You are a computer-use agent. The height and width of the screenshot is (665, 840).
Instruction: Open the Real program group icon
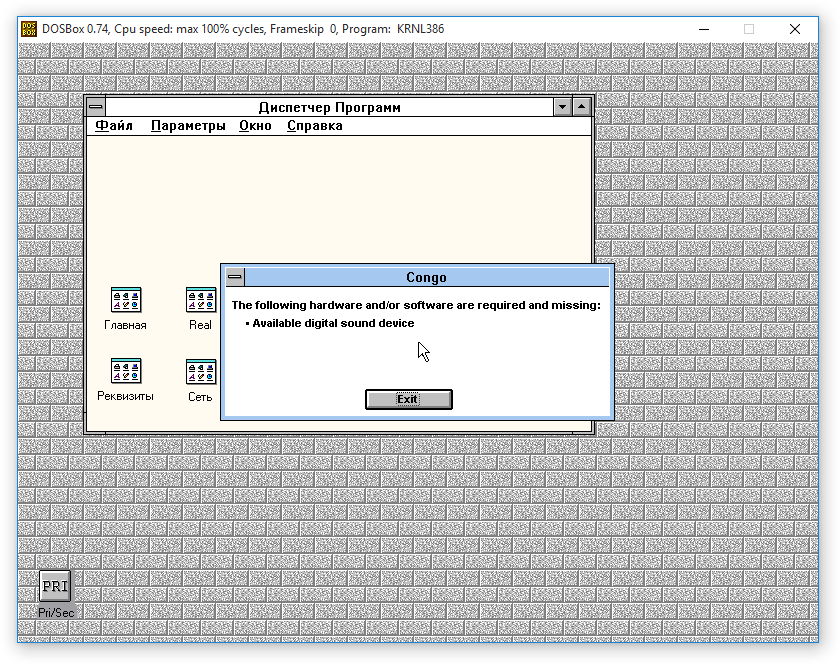click(x=201, y=300)
